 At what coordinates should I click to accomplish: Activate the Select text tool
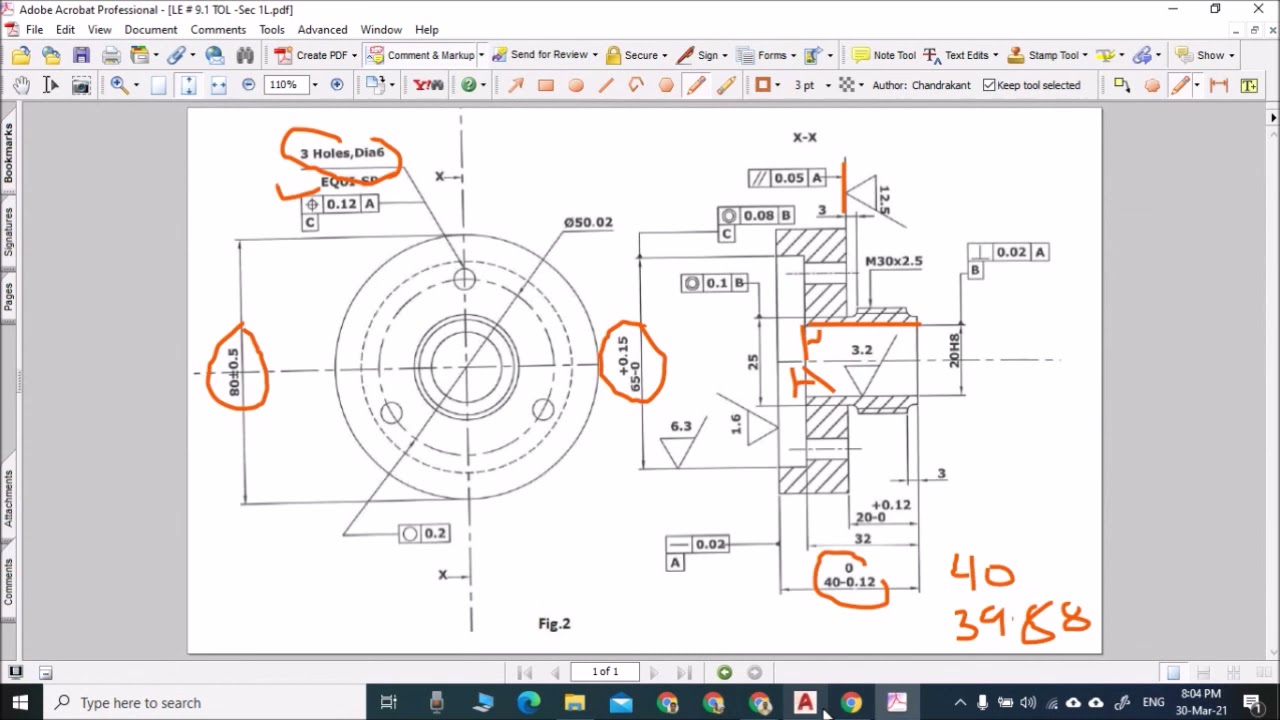coord(51,85)
